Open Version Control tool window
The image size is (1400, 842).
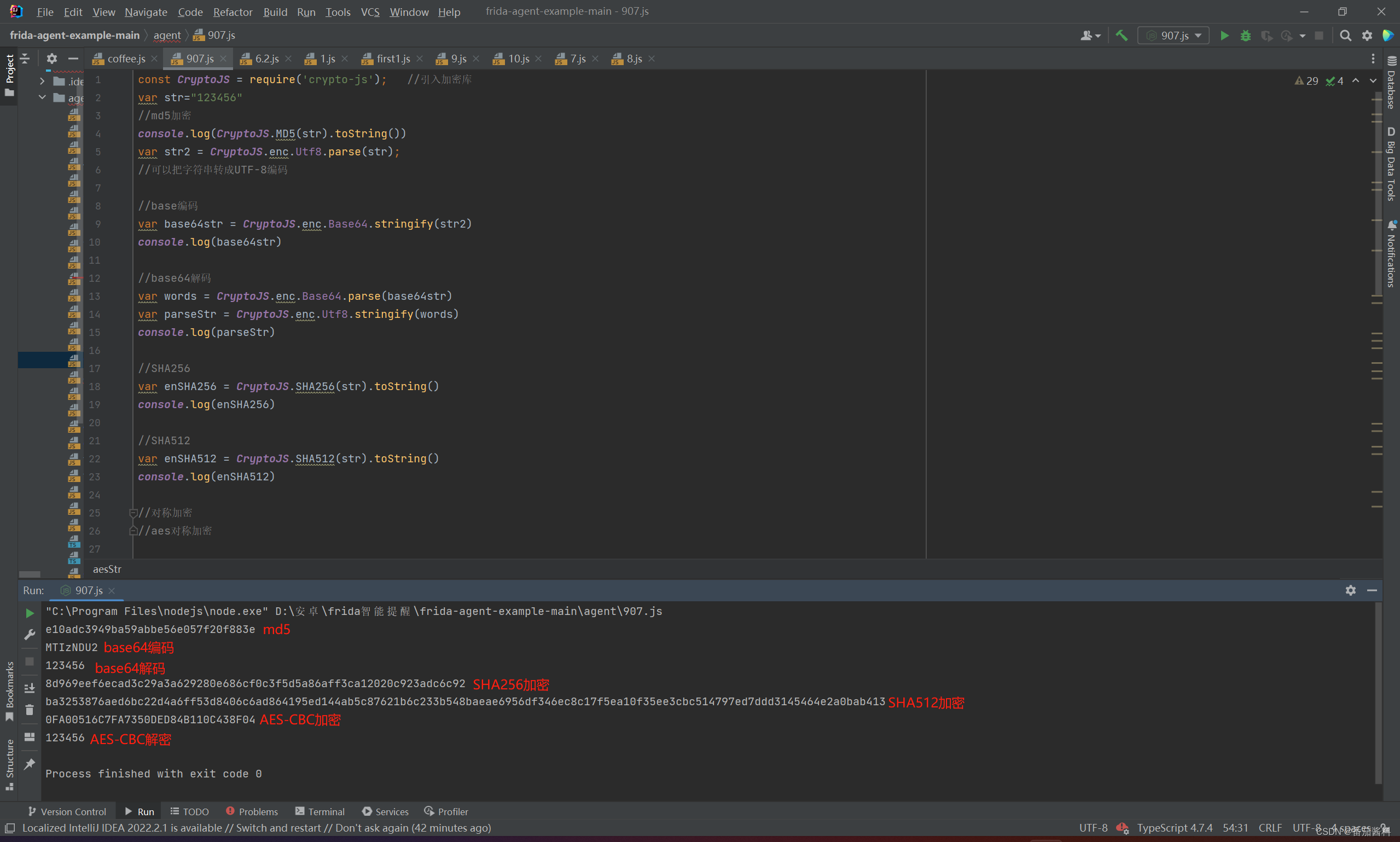tap(67, 811)
